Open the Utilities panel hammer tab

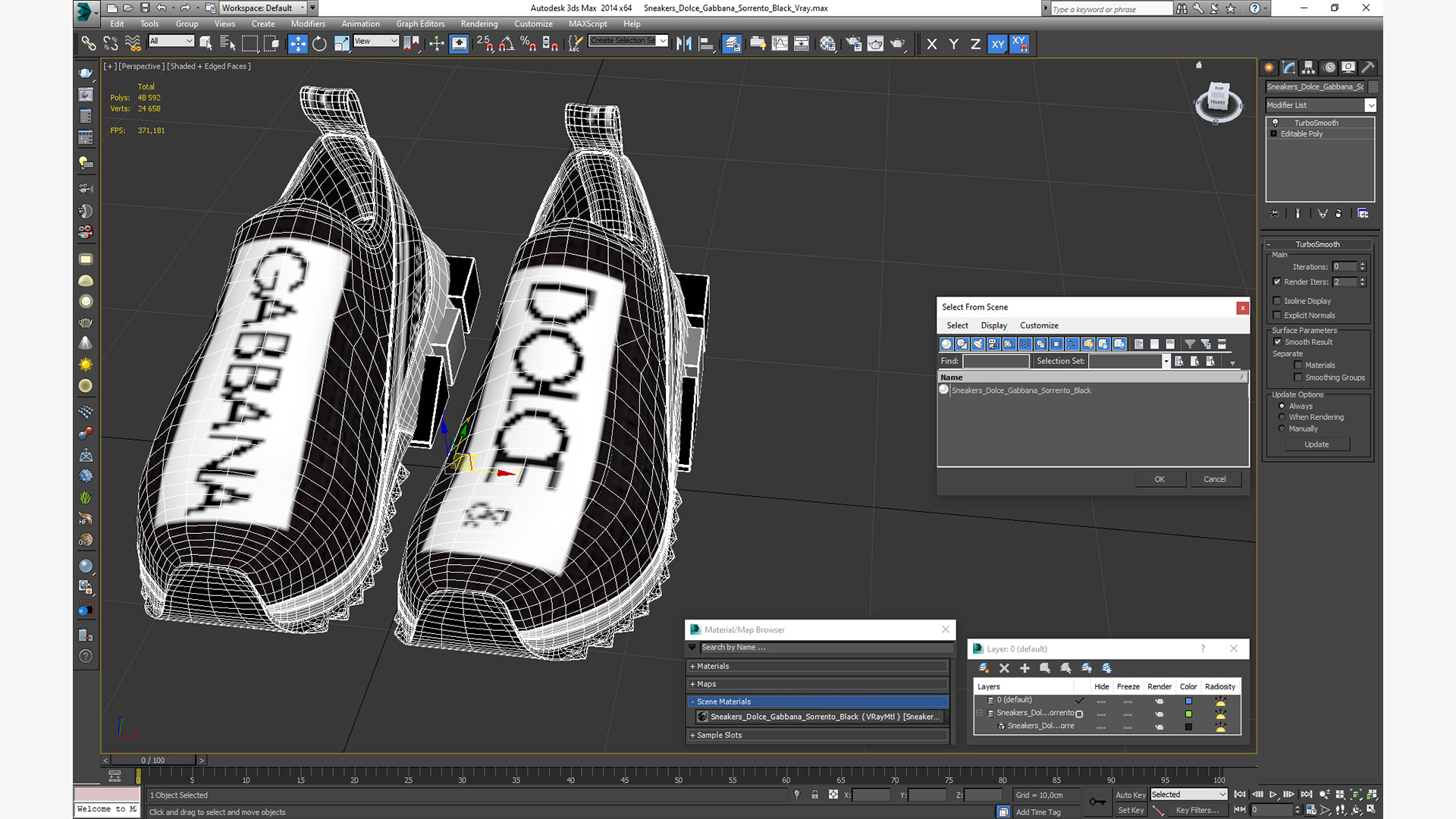point(1368,67)
